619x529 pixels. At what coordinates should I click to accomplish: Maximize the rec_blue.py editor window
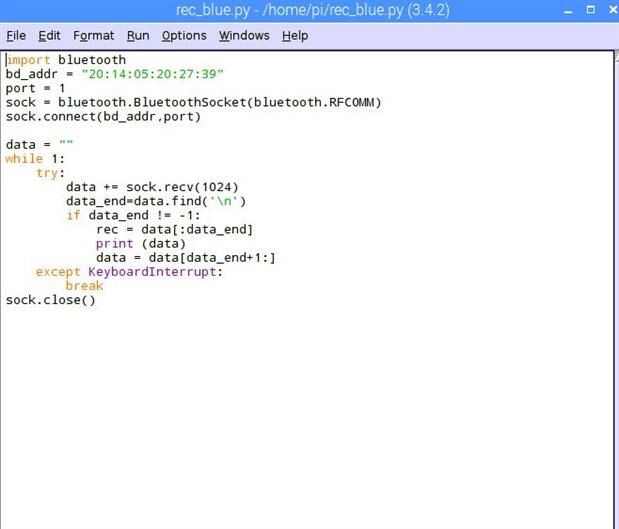591,9
